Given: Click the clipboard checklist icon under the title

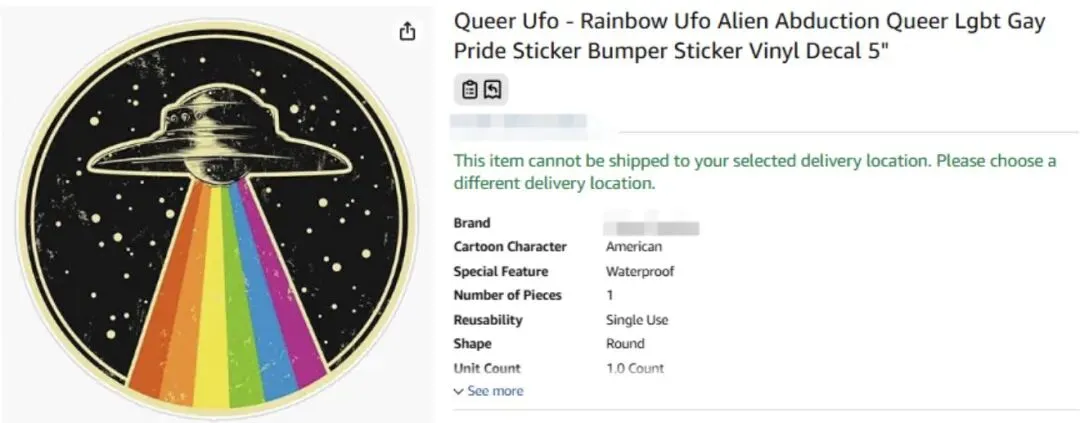Looking at the screenshot, I should [469, 90].
